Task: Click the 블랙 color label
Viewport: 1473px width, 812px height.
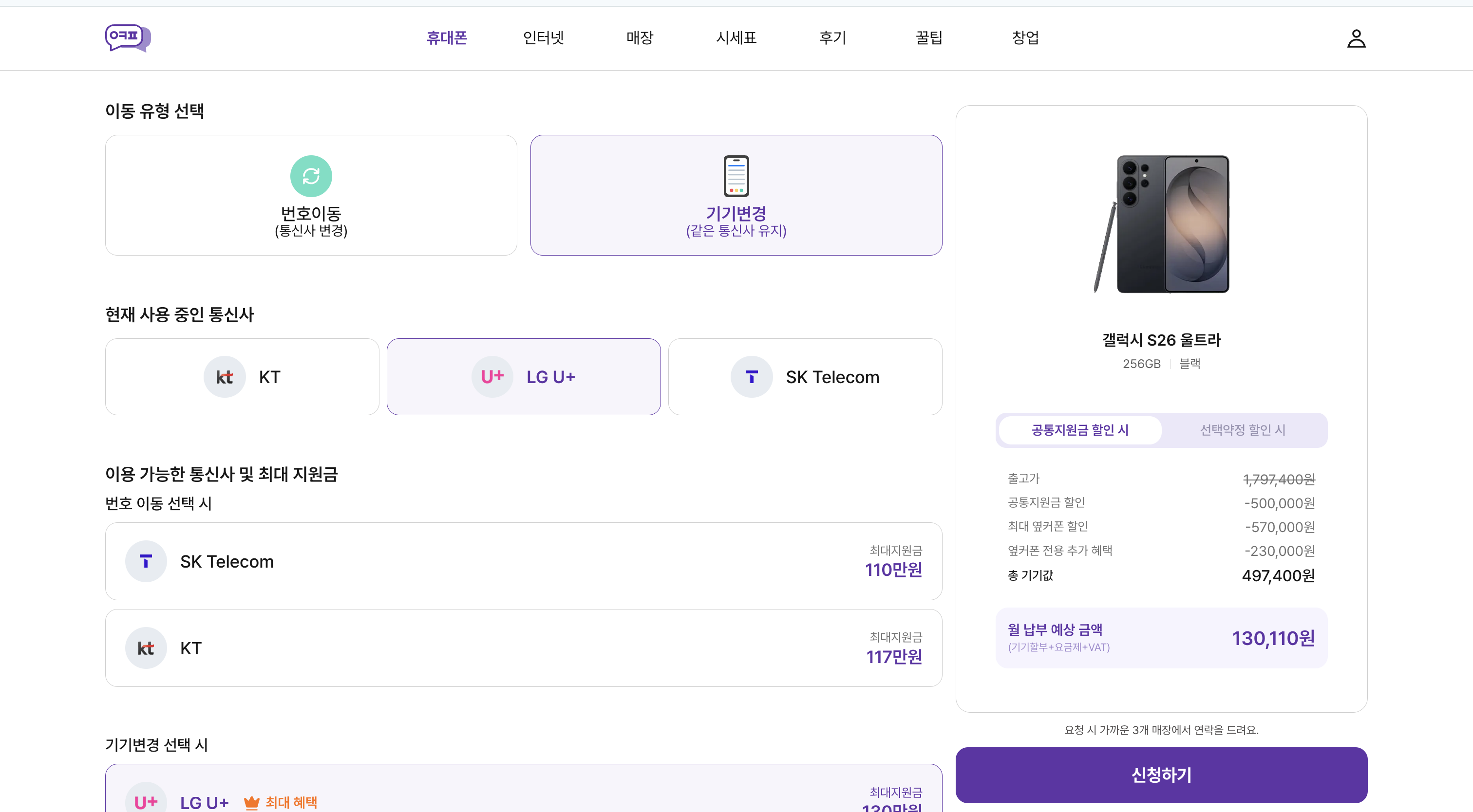Action: [x=1190, y=364]
